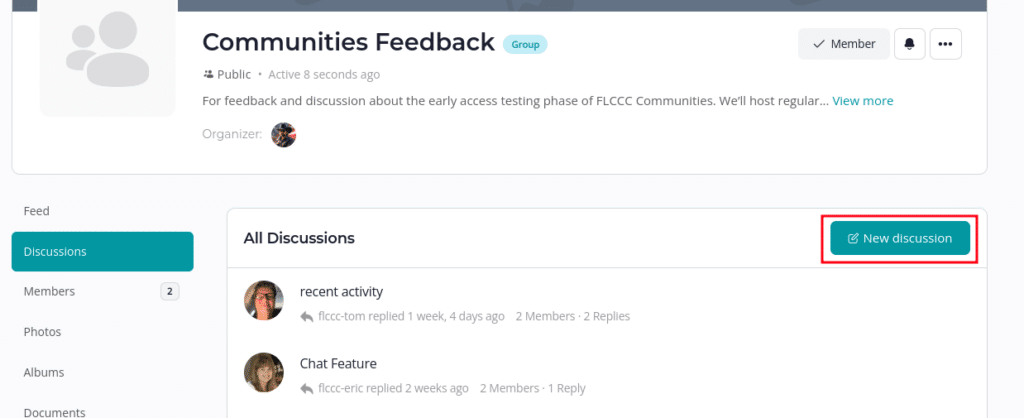Open the organizer's profile avatar
The height and width of the screenshot is (418, 1024).
coord(284,134)
